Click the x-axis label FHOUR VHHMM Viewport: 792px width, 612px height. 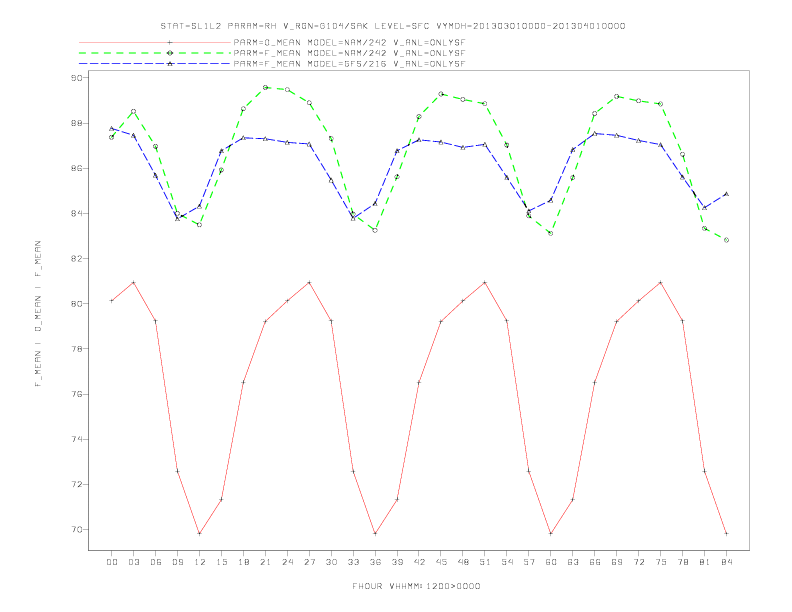416,586
